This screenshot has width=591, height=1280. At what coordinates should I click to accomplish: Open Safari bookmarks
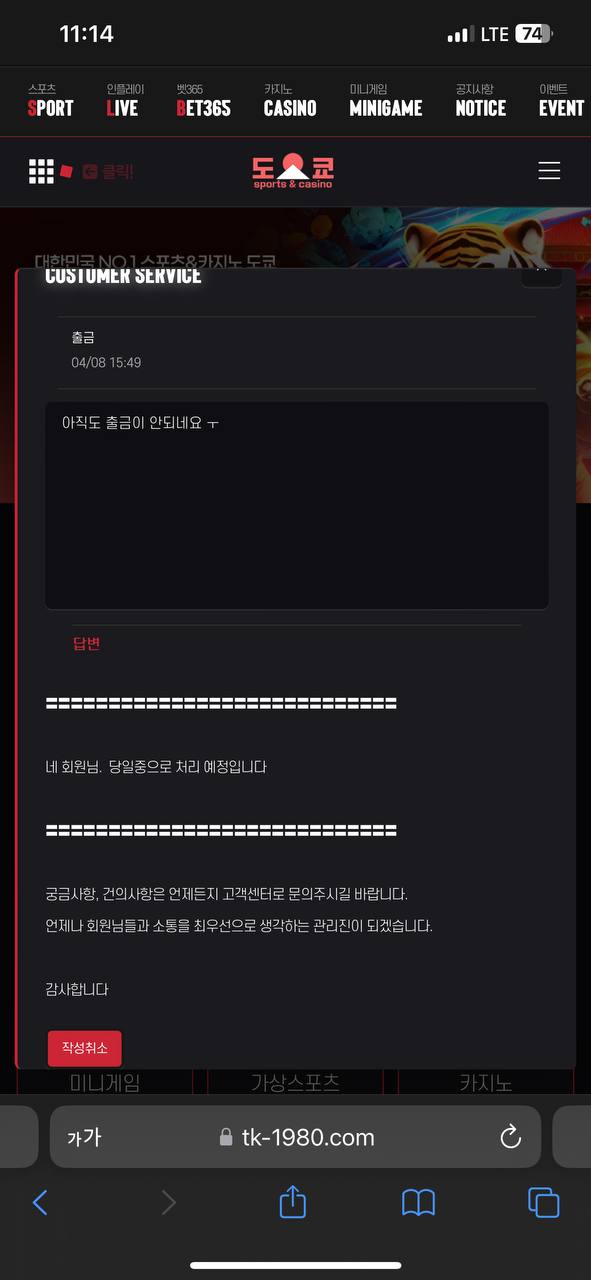(x=418, y=1202)
